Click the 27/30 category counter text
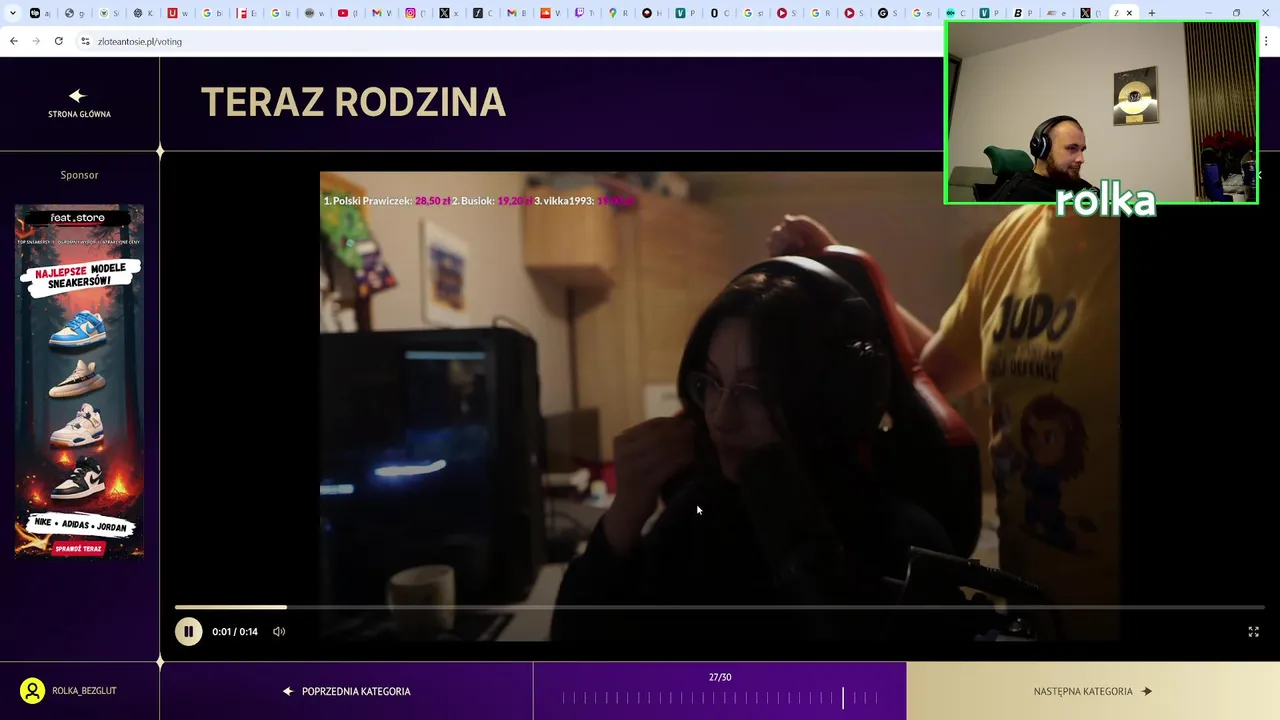 point(720,677)
